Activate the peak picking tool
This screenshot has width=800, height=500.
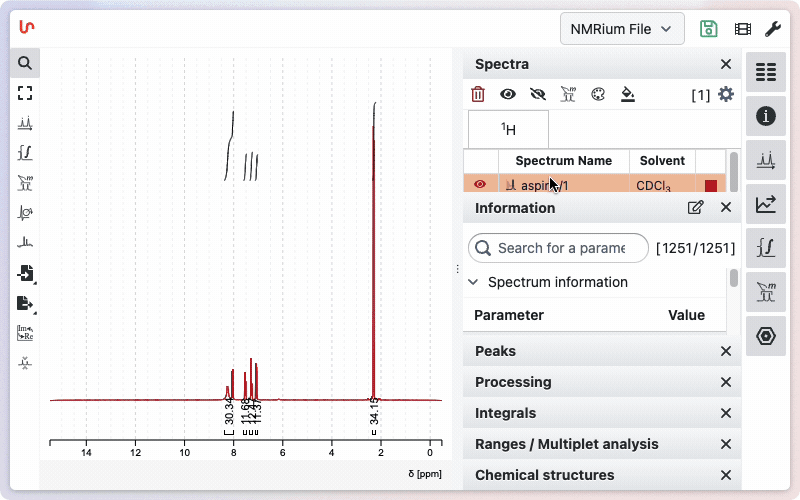[25, 123]
